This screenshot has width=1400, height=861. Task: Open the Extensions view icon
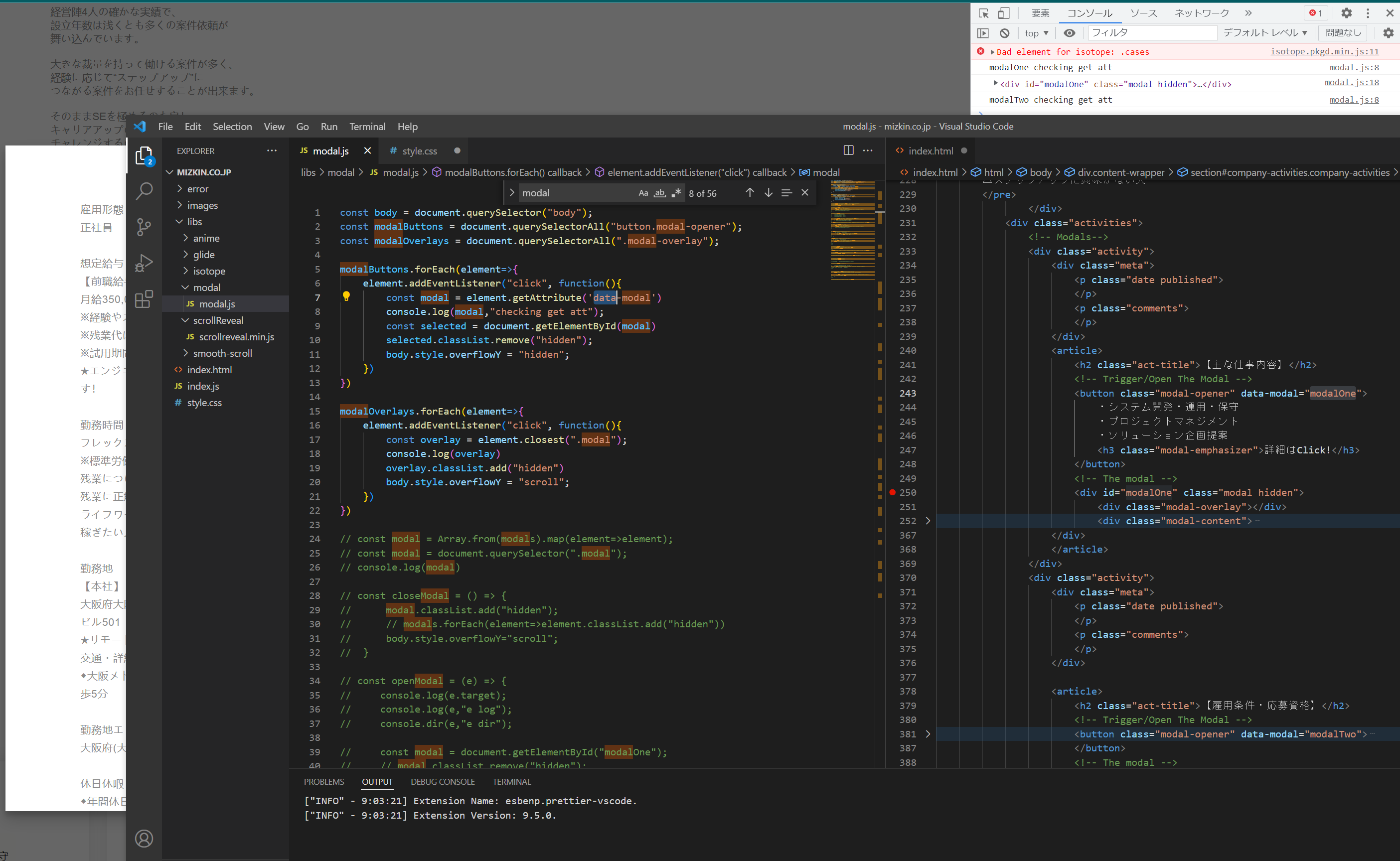point(144,299)
